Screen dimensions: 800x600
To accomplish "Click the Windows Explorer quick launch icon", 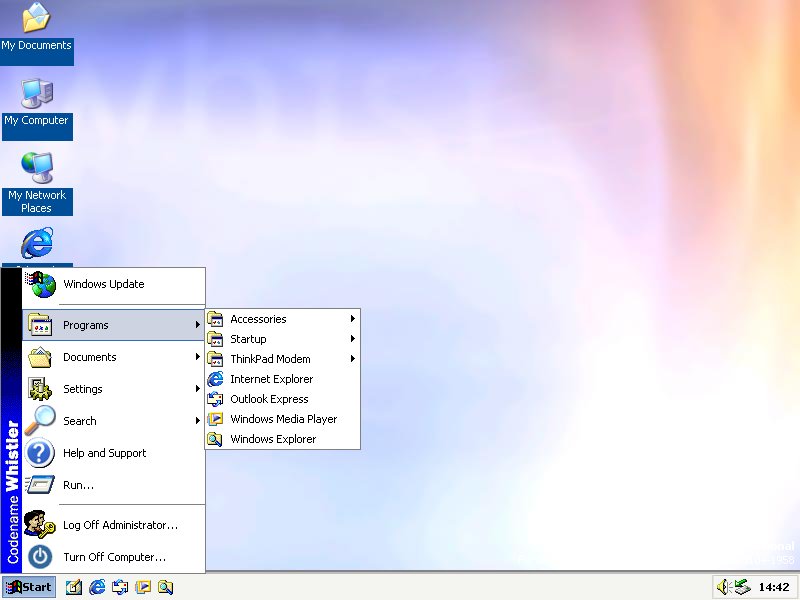I will coord(166,587).
